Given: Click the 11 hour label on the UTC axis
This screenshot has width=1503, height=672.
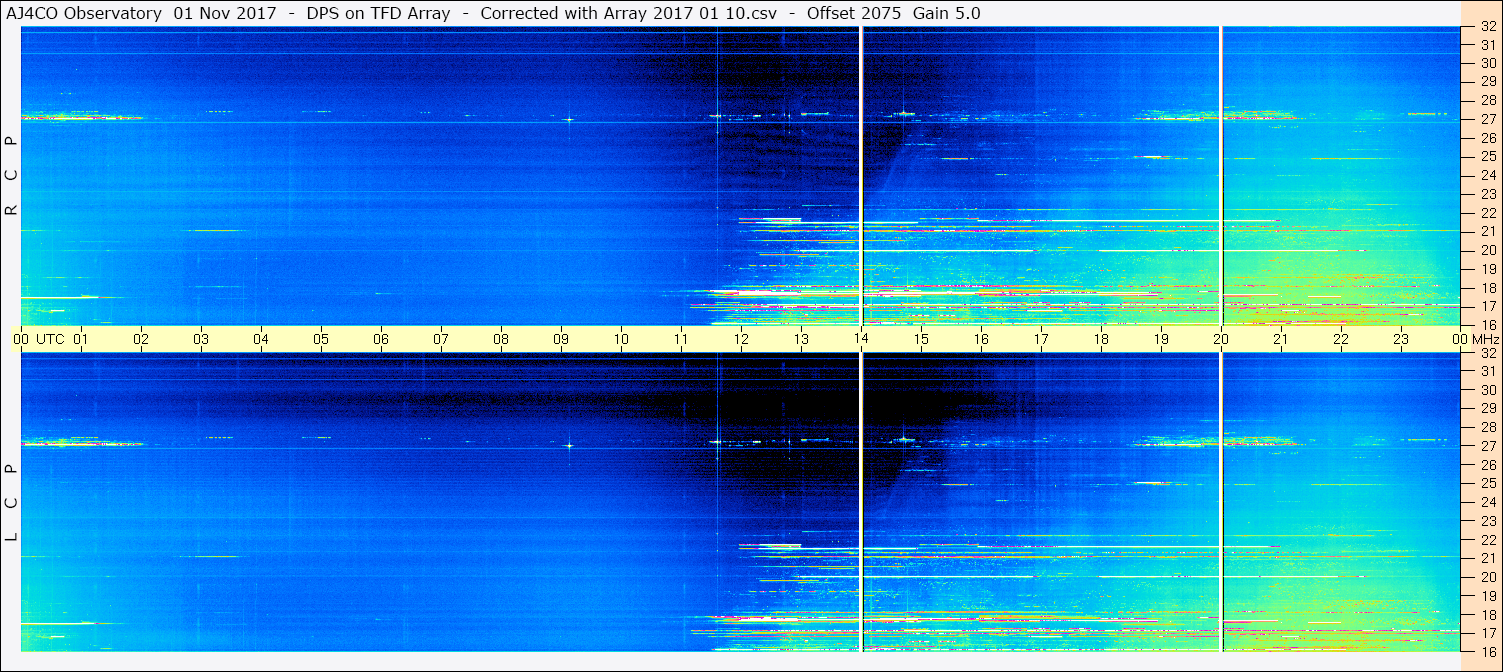Looking at the screenshot, I should [681, 339].
